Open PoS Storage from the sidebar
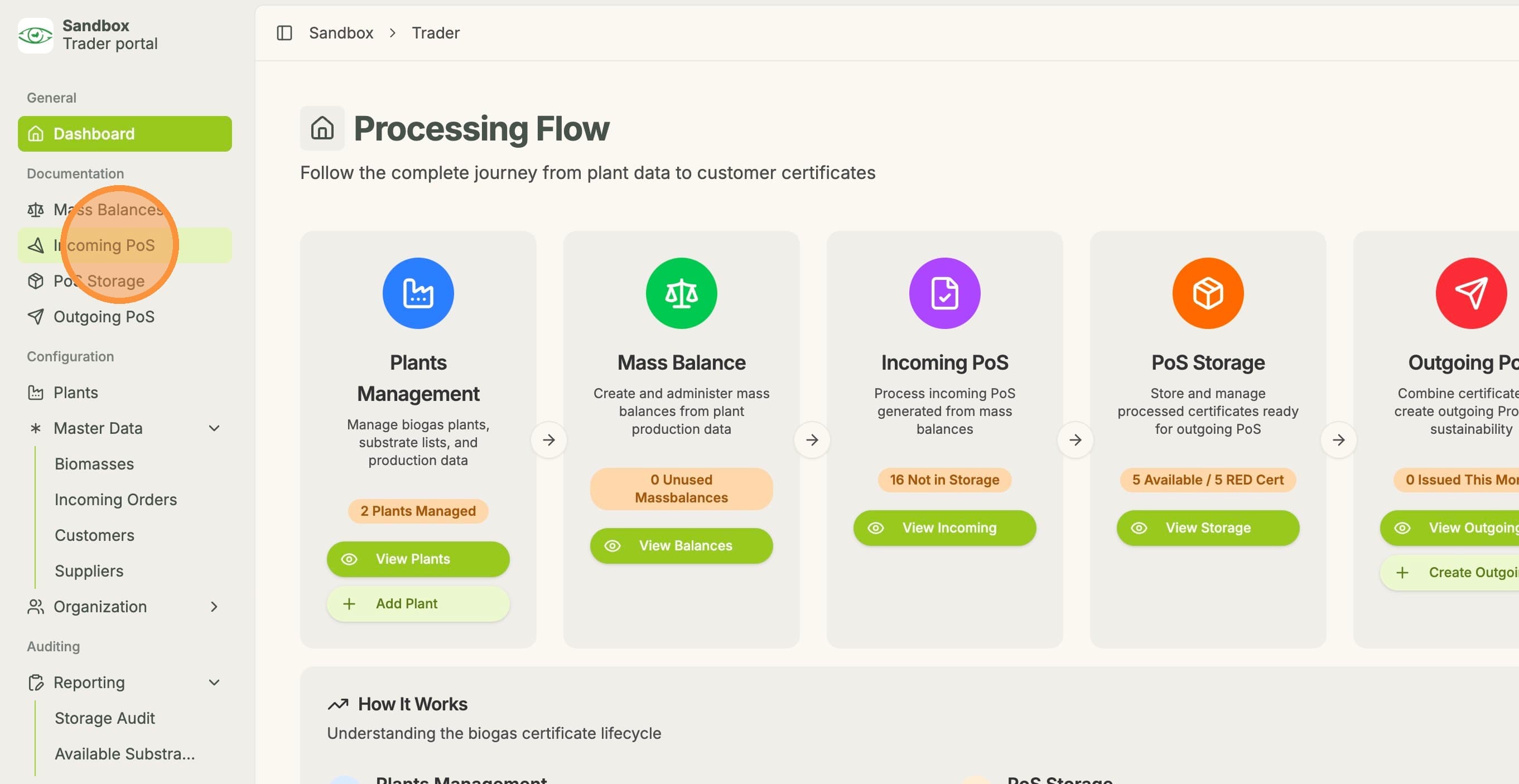The width and height of the screenshot is (1519, 784). pos(125,281)
